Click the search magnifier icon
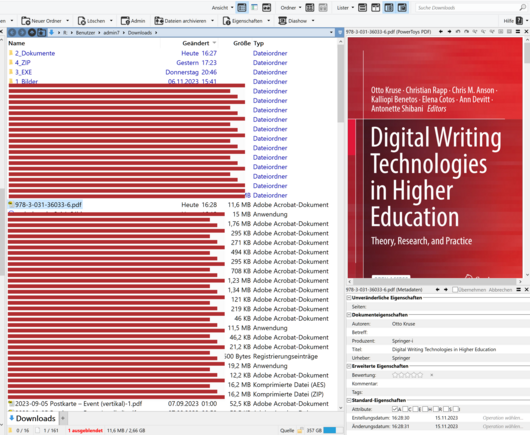The width and height of the screenshot is (530, 435). [x=522, y=7]
